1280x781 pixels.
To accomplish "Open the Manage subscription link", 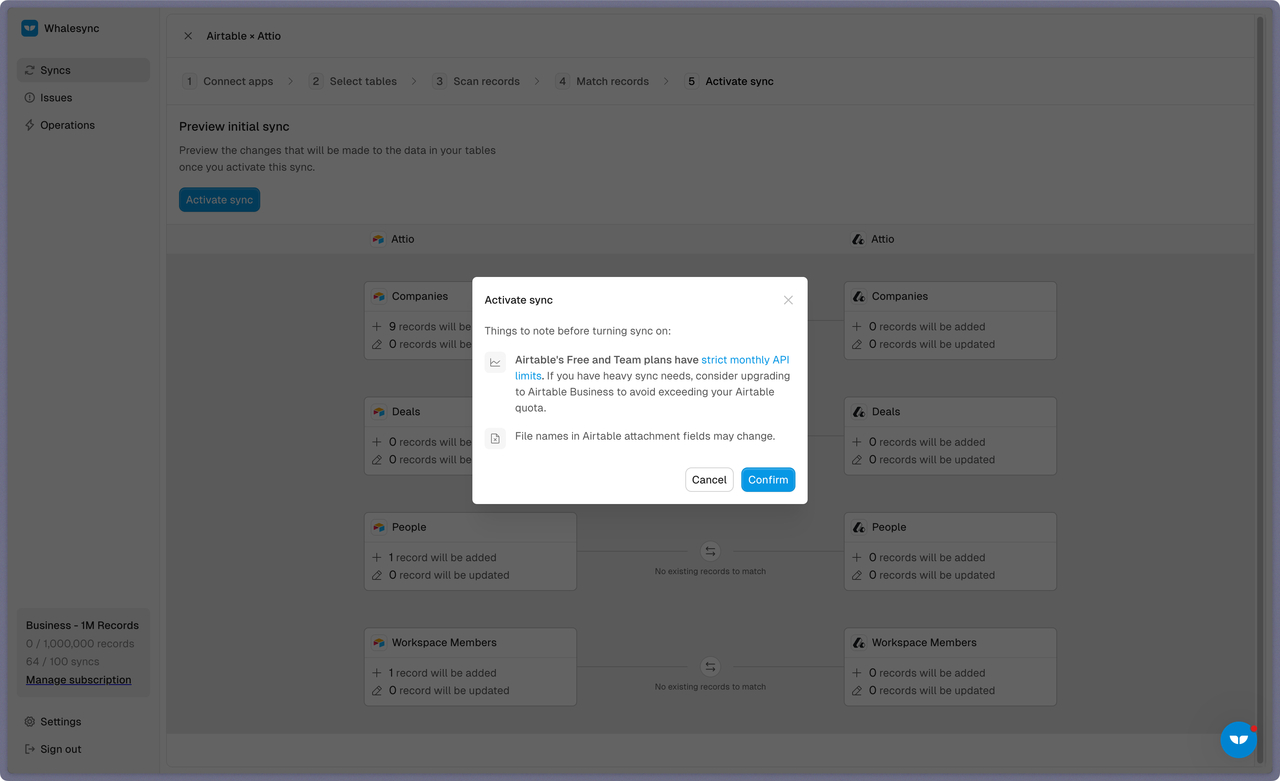I will (x=79, y=680).
